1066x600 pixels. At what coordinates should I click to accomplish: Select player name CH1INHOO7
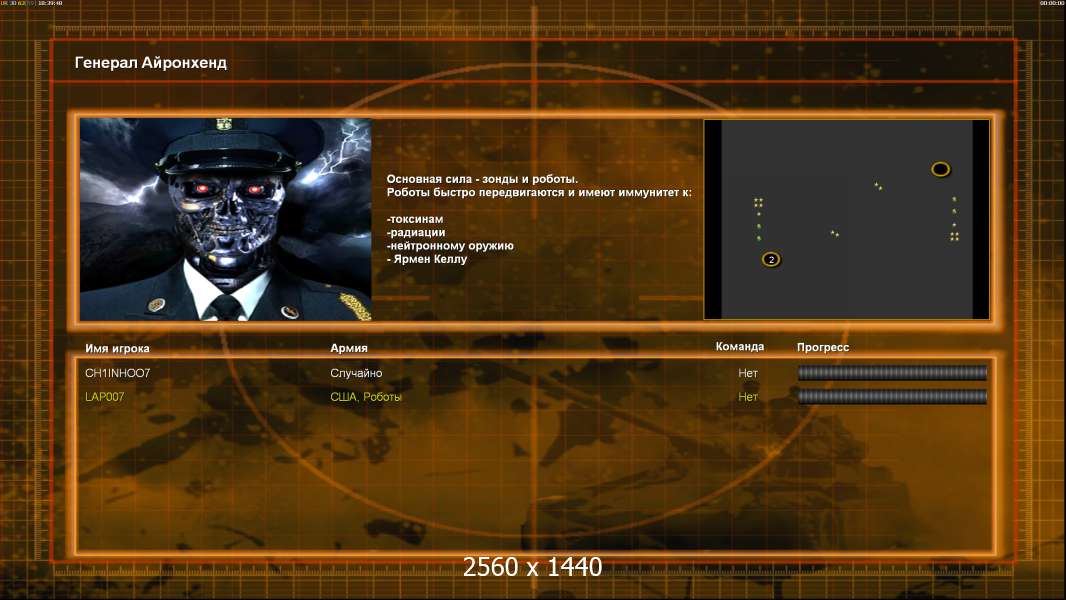118,373
